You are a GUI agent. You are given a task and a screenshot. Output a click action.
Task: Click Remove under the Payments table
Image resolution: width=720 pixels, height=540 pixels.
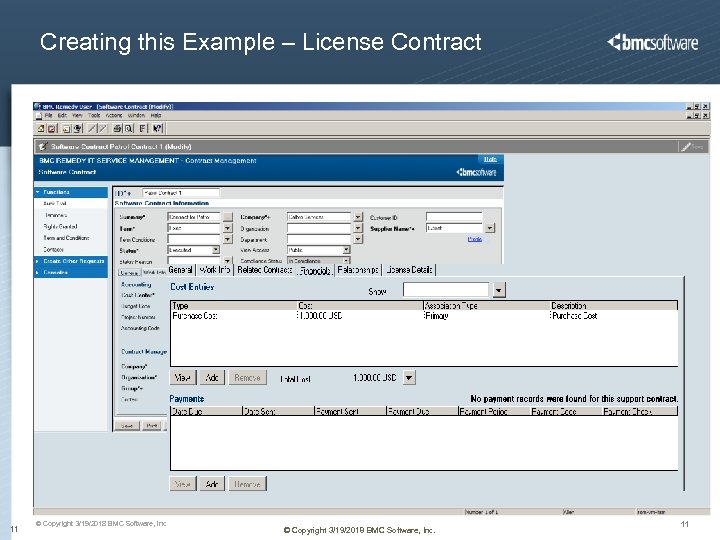(248, 484)
